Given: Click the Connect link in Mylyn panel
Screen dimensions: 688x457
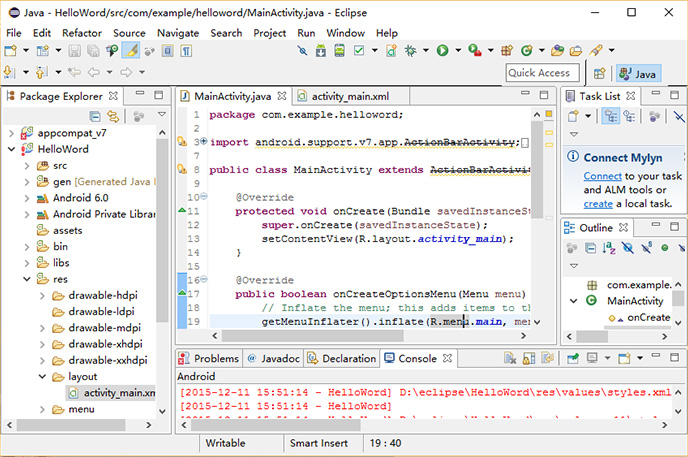Looking at the screenshot, I should pyautogui.click(x=602, y=176).
